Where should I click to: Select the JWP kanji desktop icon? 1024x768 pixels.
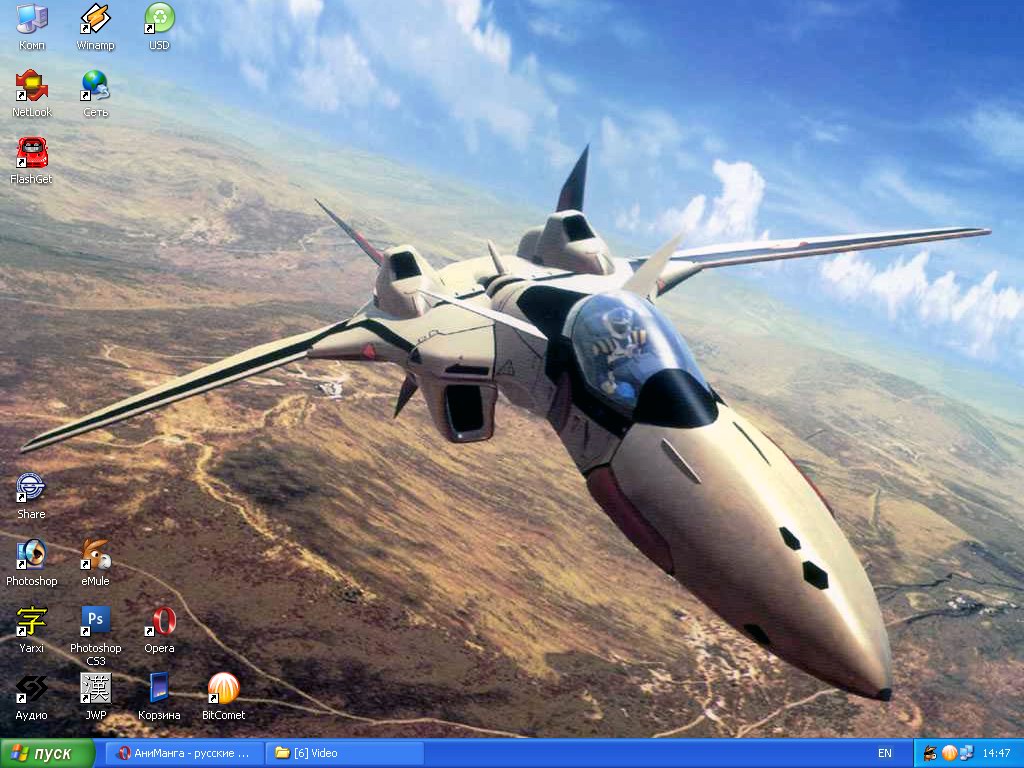[95, 689]
